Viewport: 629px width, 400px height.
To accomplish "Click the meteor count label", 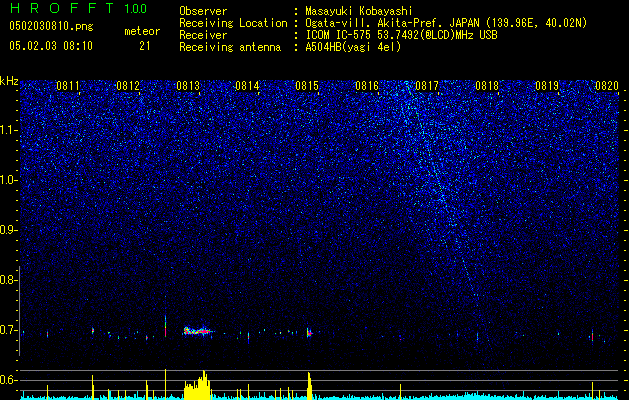I will tap(142, 31).
